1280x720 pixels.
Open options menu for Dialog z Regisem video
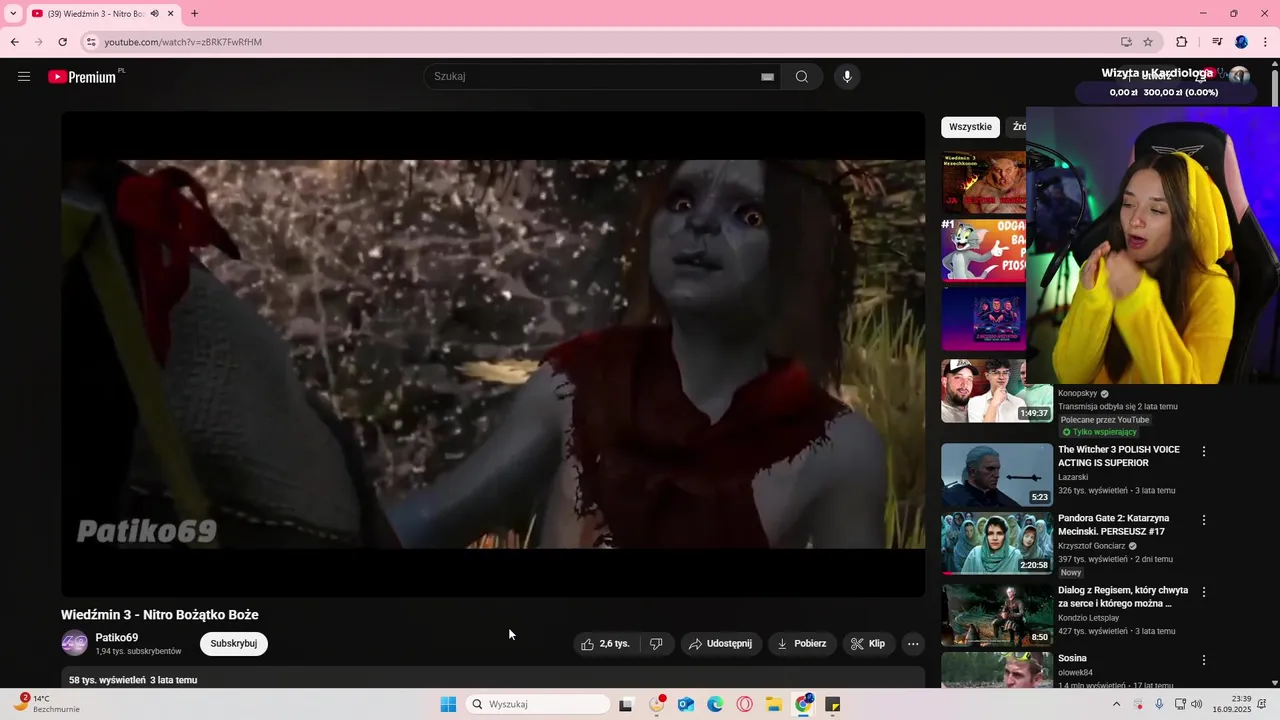1204,592
